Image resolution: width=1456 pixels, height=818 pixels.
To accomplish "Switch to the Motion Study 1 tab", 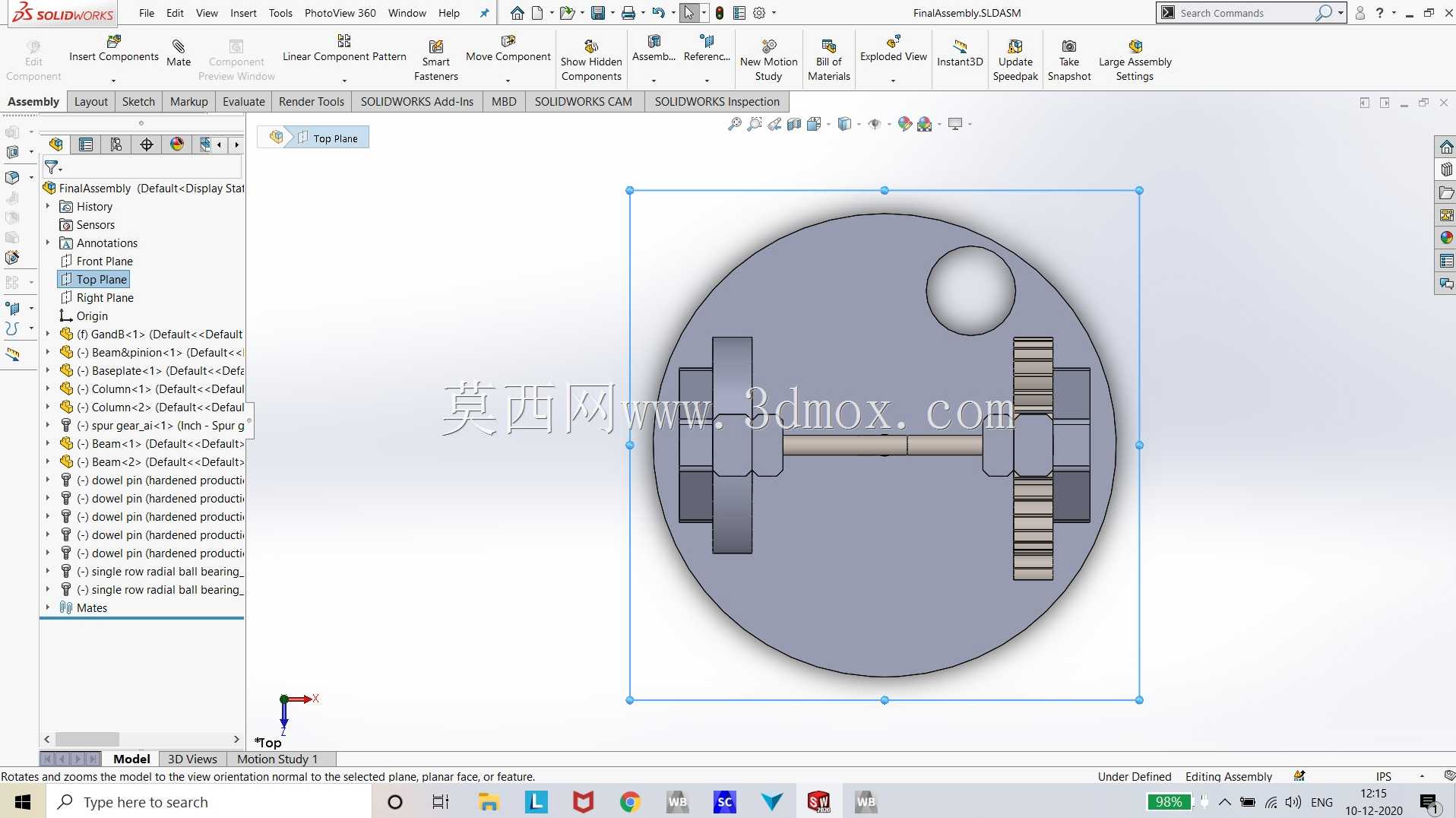I will (x=277, y=759).
